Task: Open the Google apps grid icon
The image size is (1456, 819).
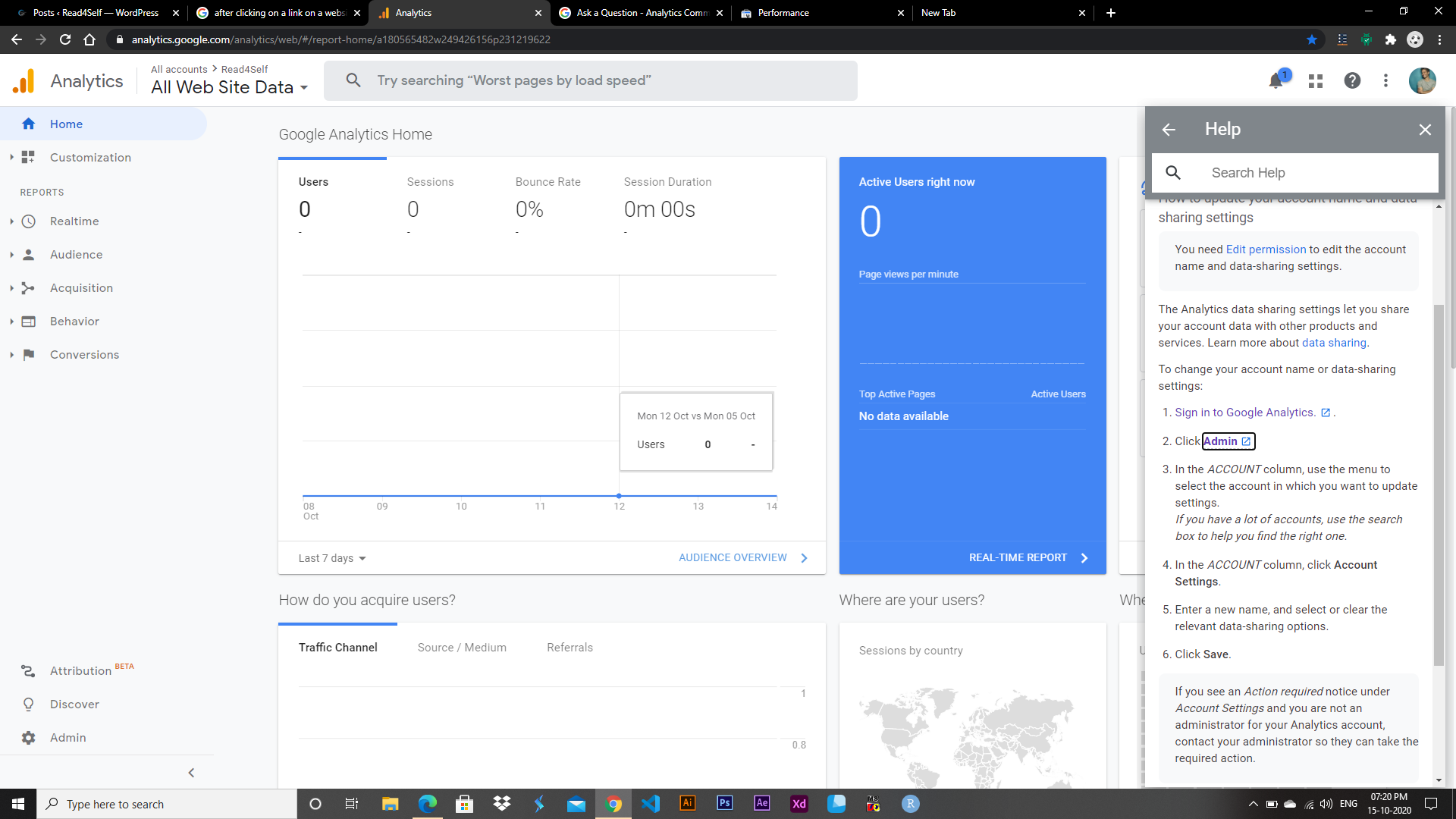Action: [1316, 81]
